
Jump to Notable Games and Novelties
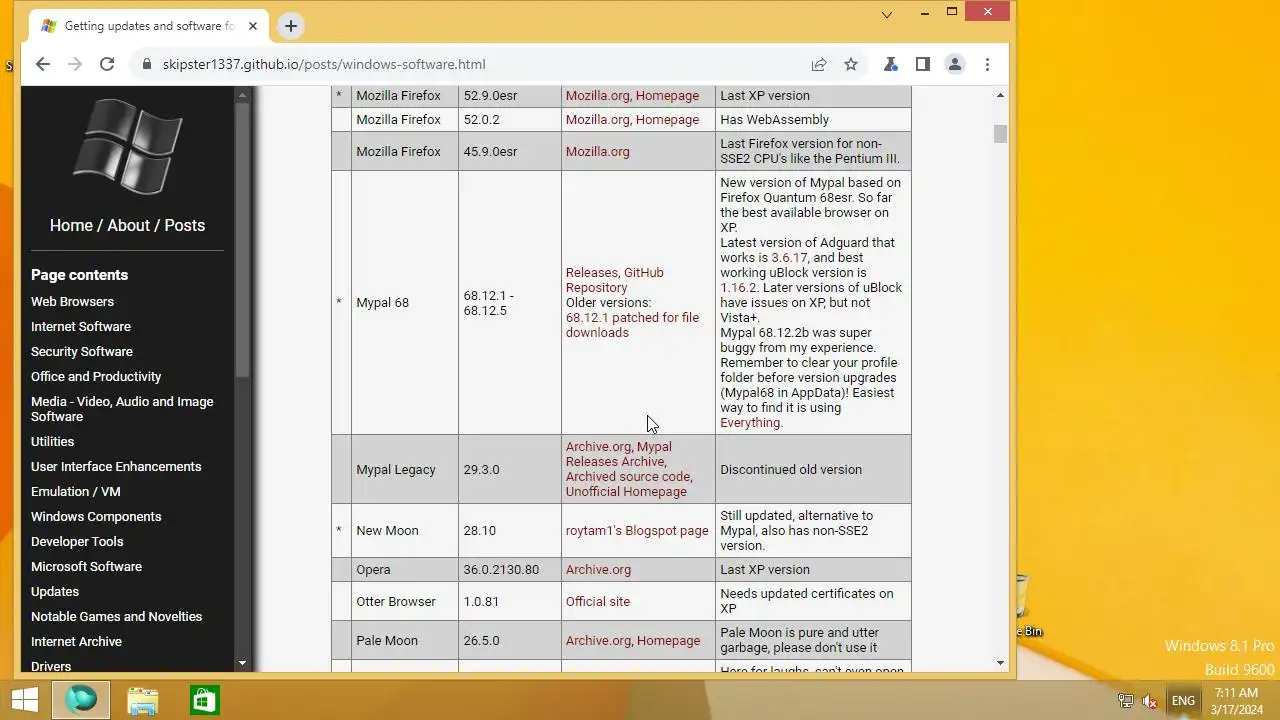coord(116,616)
